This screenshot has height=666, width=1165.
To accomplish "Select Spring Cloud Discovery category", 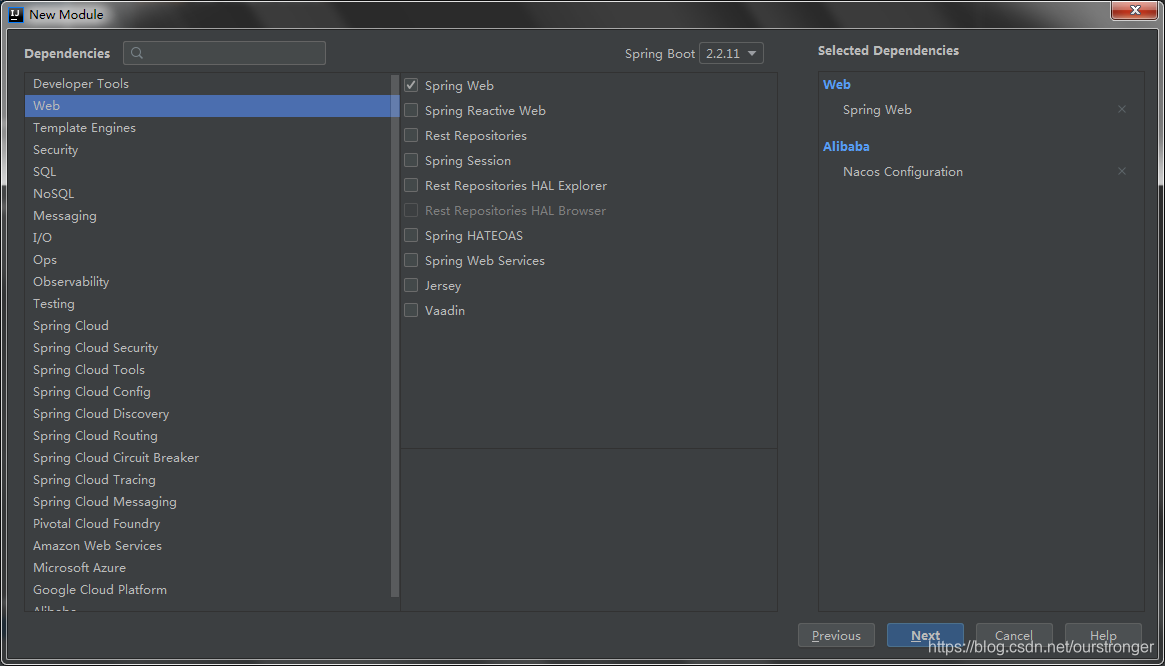I will pyautogui.click(x=209, y=414).
